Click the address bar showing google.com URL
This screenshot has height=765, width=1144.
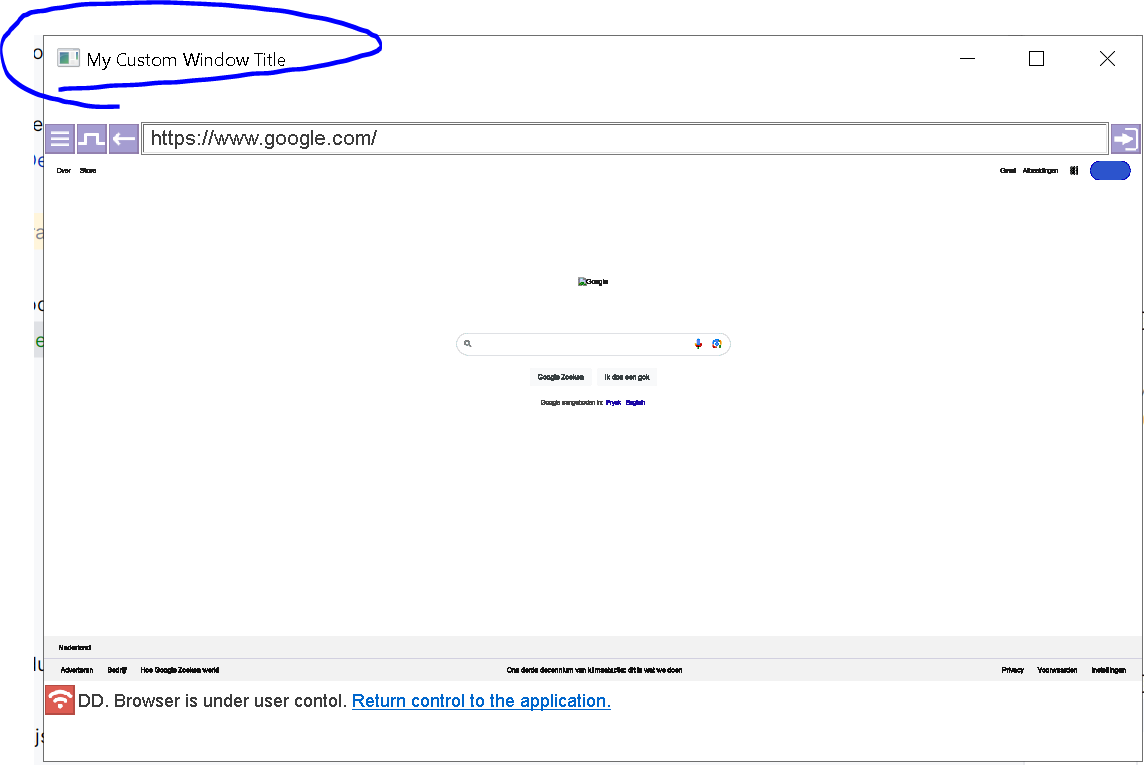tap(624, 138)
